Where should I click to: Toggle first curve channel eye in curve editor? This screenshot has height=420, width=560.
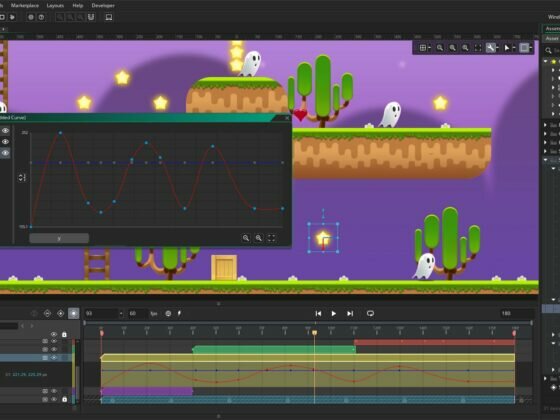[x=5, y=131]
